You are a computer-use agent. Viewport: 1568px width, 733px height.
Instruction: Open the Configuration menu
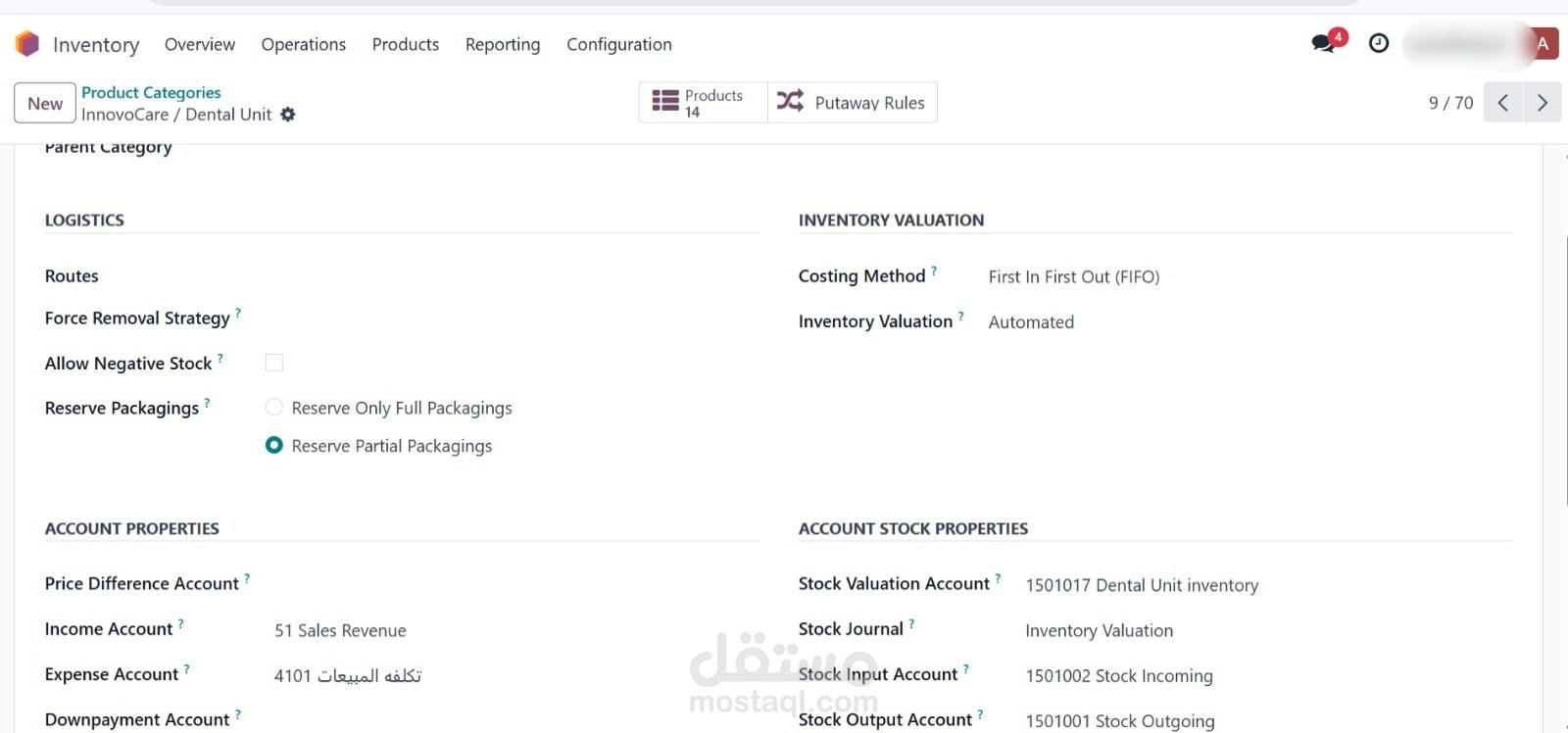[618, 44]
